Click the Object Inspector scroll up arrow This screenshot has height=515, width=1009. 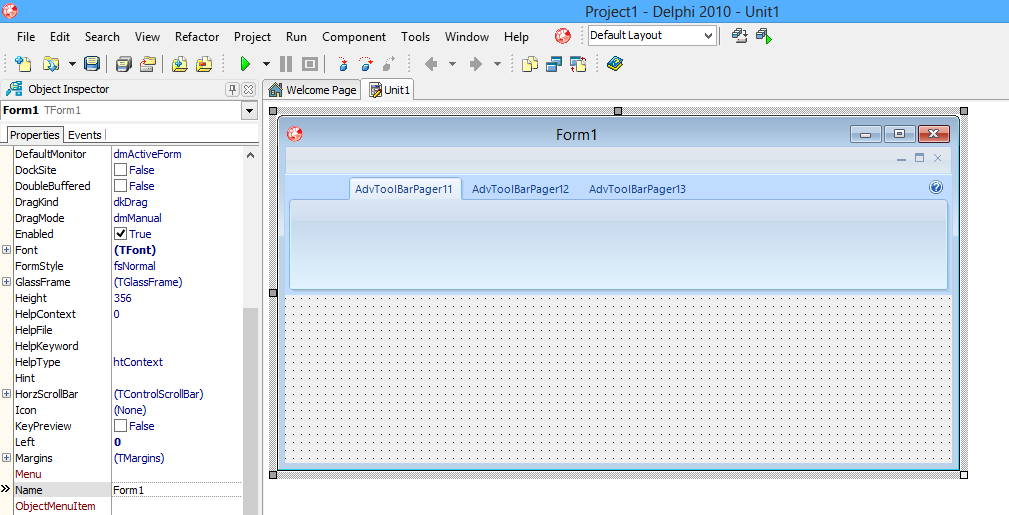click(250, 155)
